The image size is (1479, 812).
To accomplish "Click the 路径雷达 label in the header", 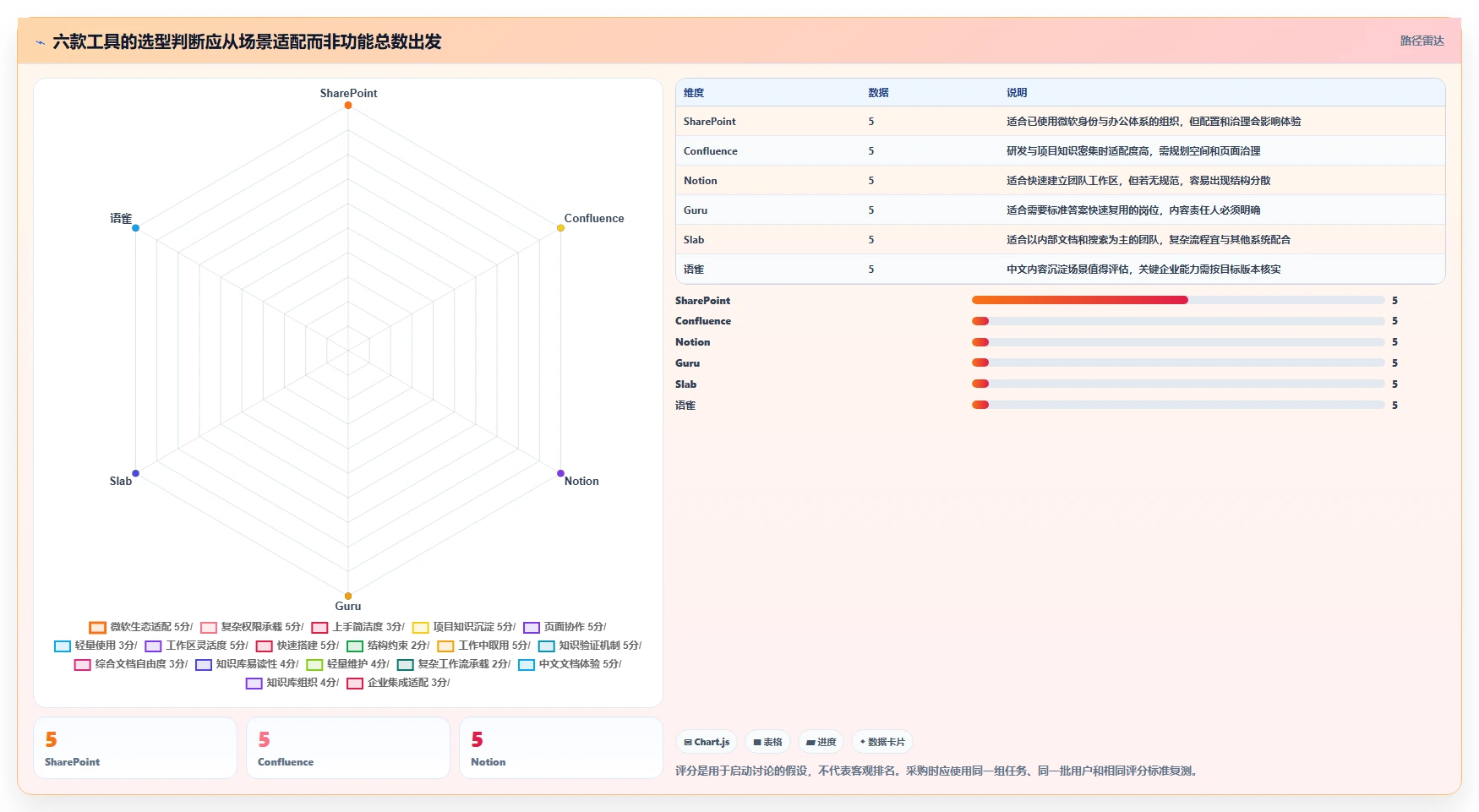I will coord(1422,41).
